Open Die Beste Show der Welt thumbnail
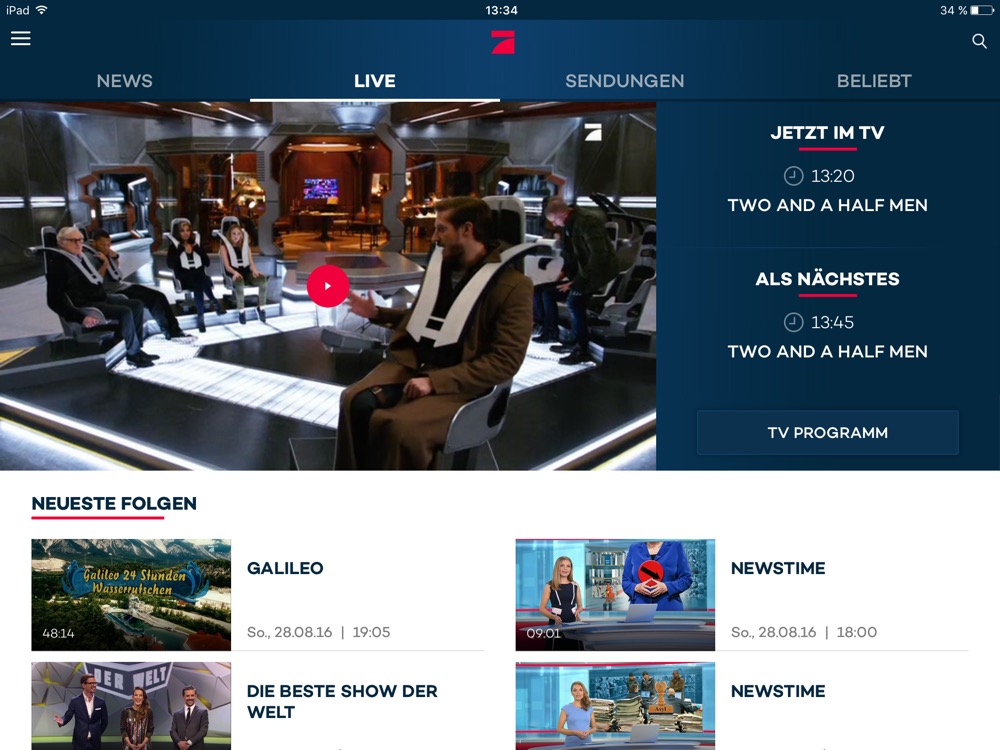The width and height of the screenshot is (1000, 750). click(x=131, y=706)
